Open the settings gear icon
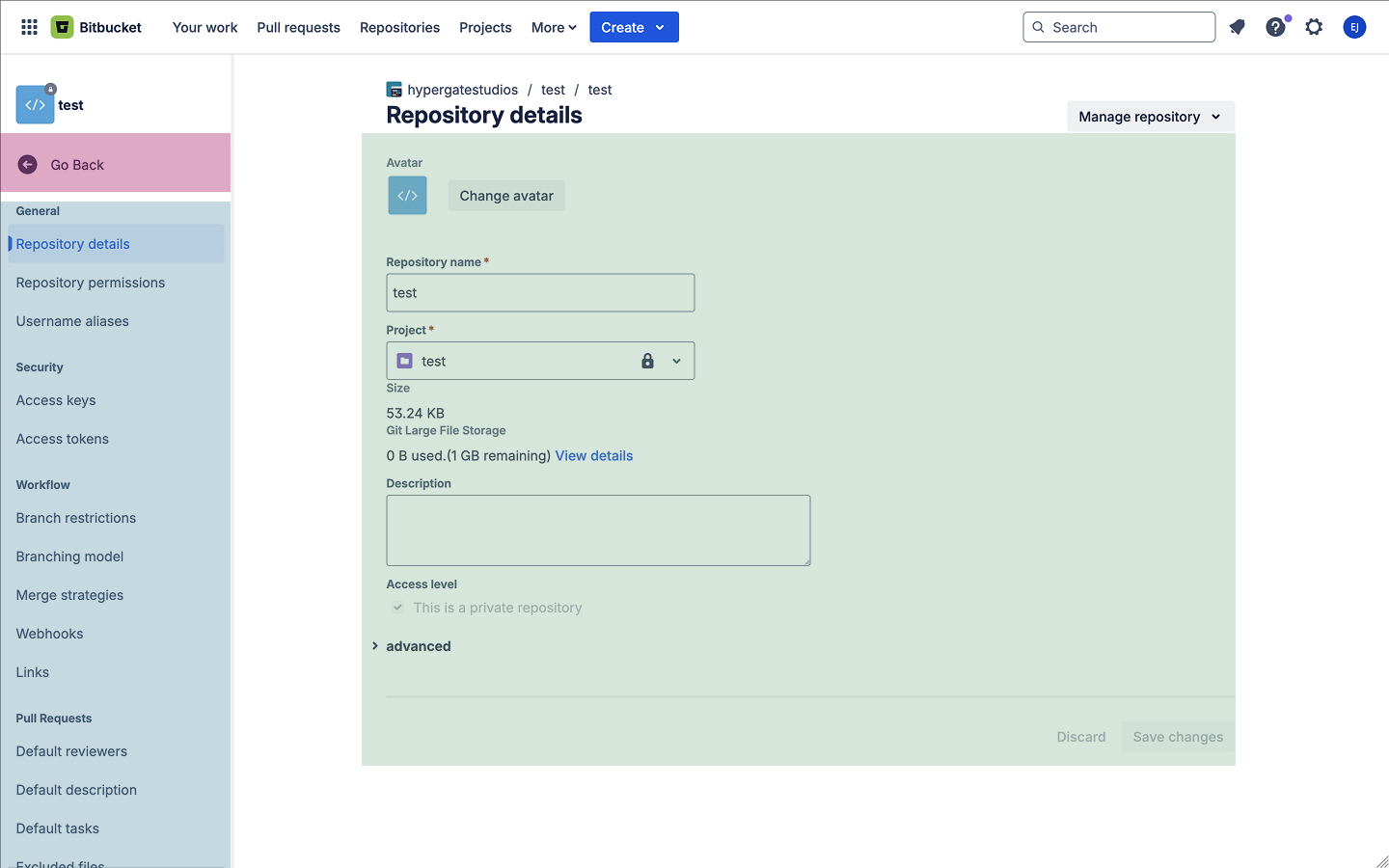 (x=1314, y=27)
